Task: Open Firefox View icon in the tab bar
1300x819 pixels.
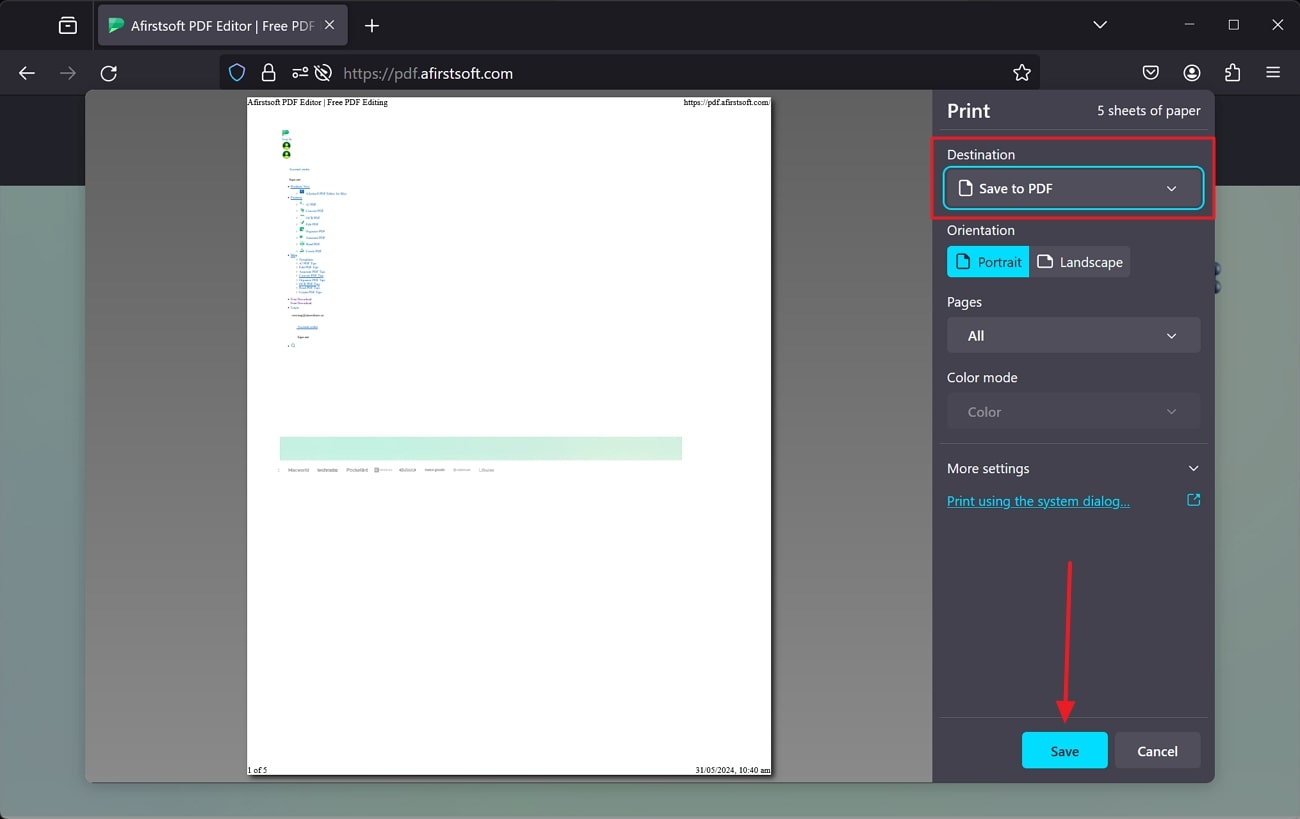Action: (68, 25)
